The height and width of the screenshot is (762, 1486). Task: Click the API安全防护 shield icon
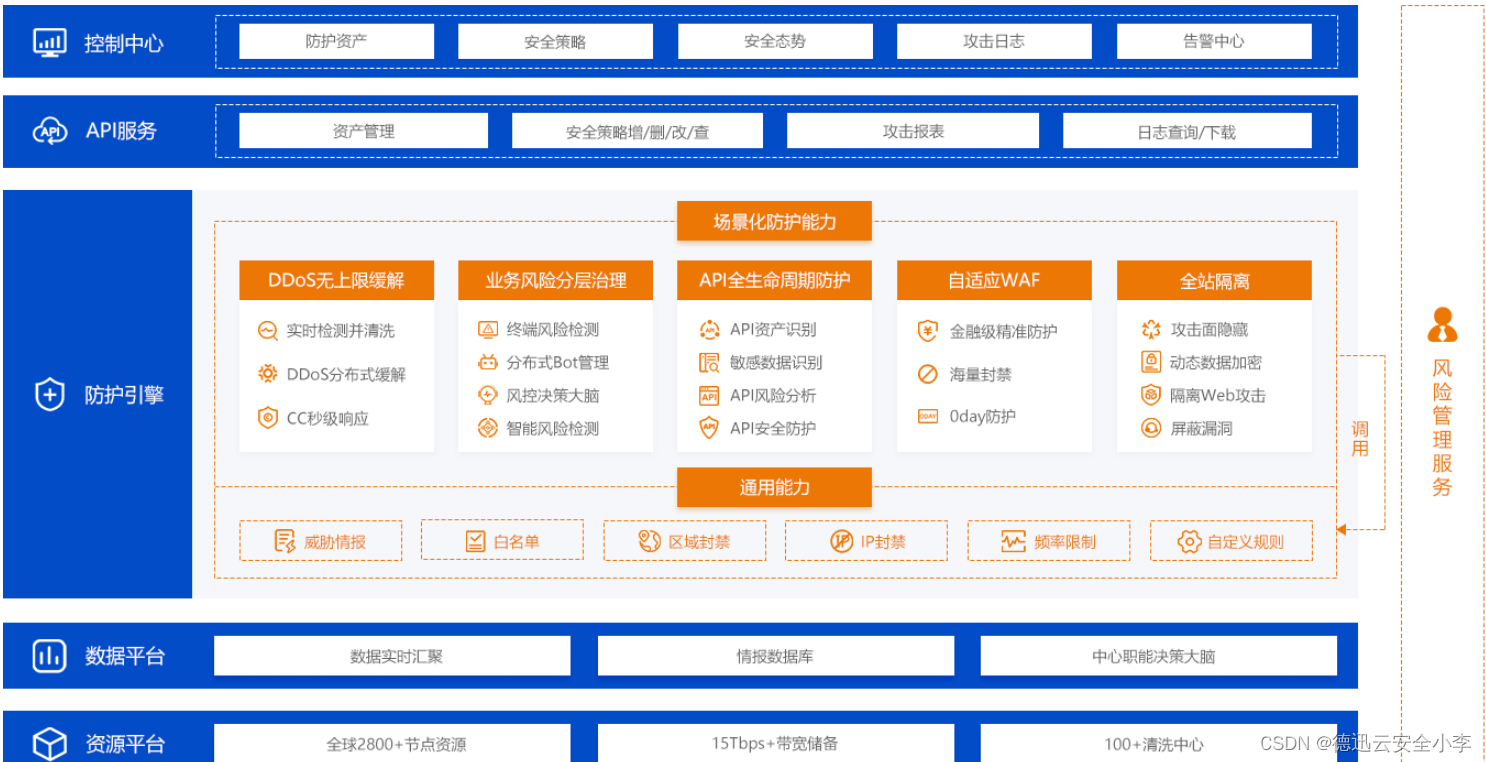[x=709, y=428]
